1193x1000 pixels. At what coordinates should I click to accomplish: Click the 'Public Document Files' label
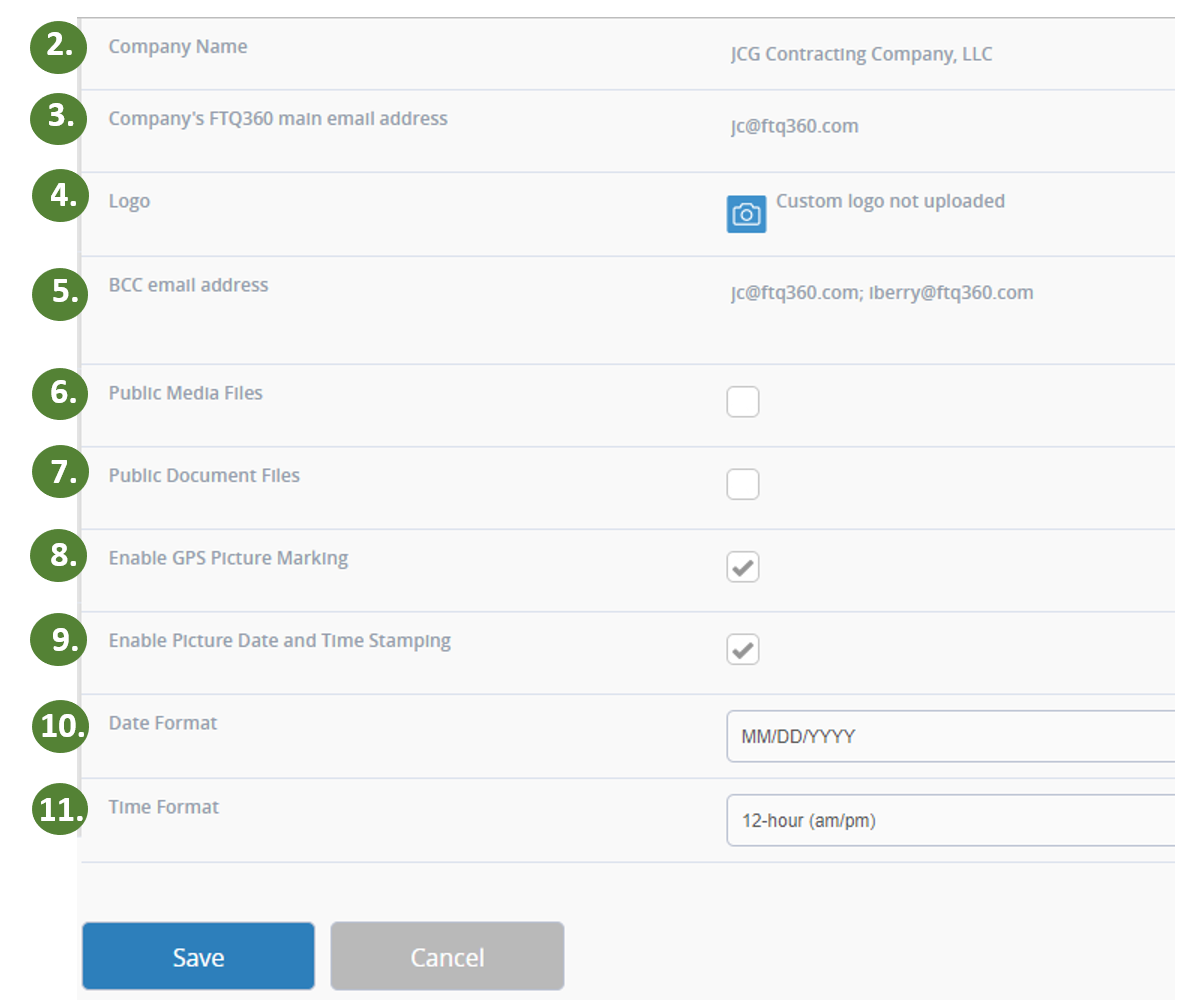coord(204,476)
